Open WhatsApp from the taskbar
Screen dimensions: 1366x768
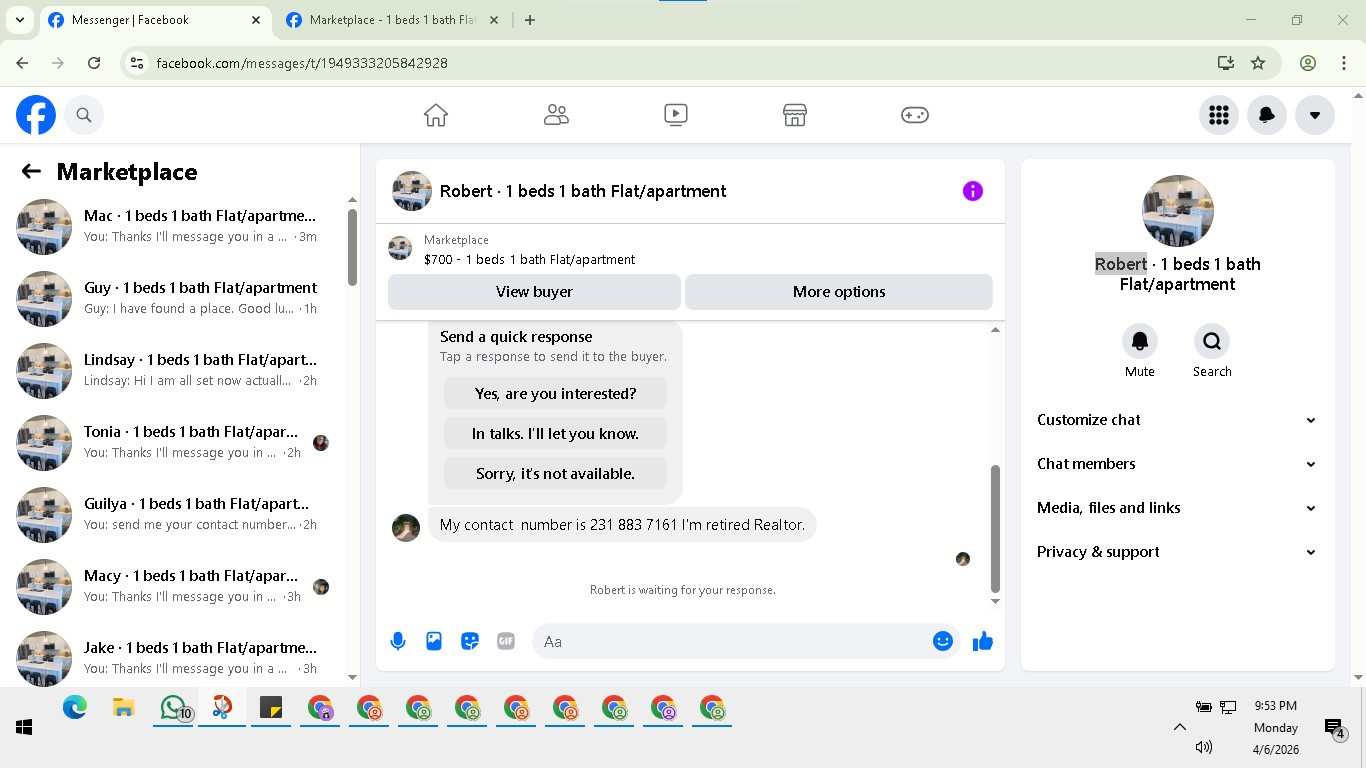coord(175,708)
